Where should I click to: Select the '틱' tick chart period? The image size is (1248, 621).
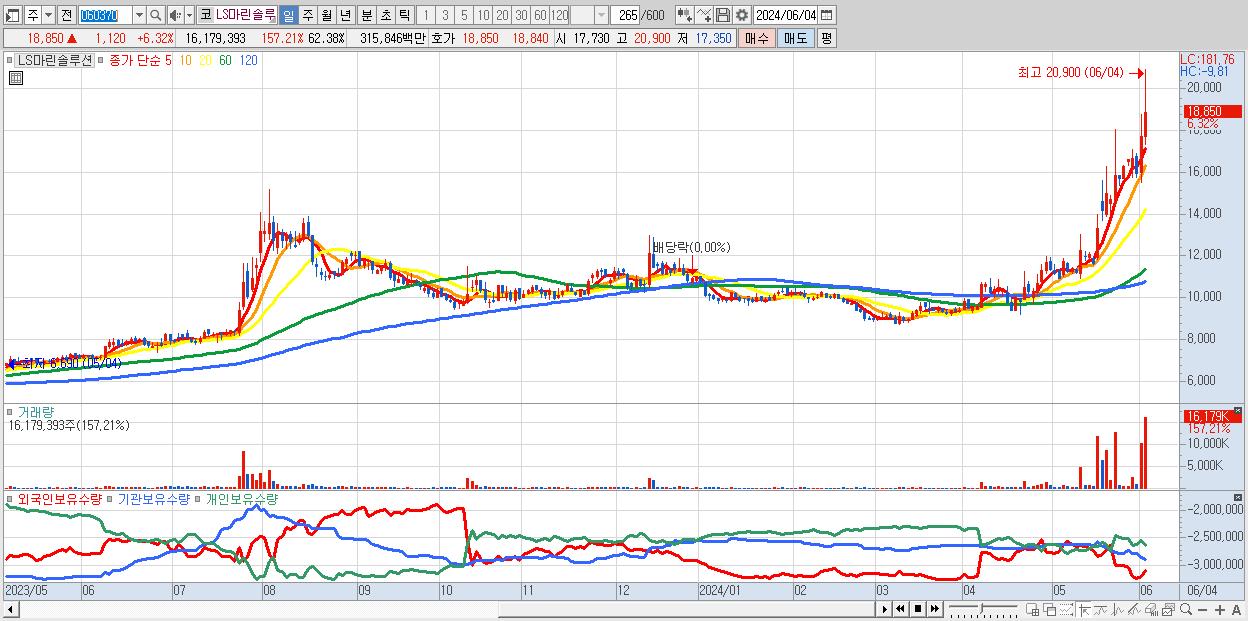[404, 15]
